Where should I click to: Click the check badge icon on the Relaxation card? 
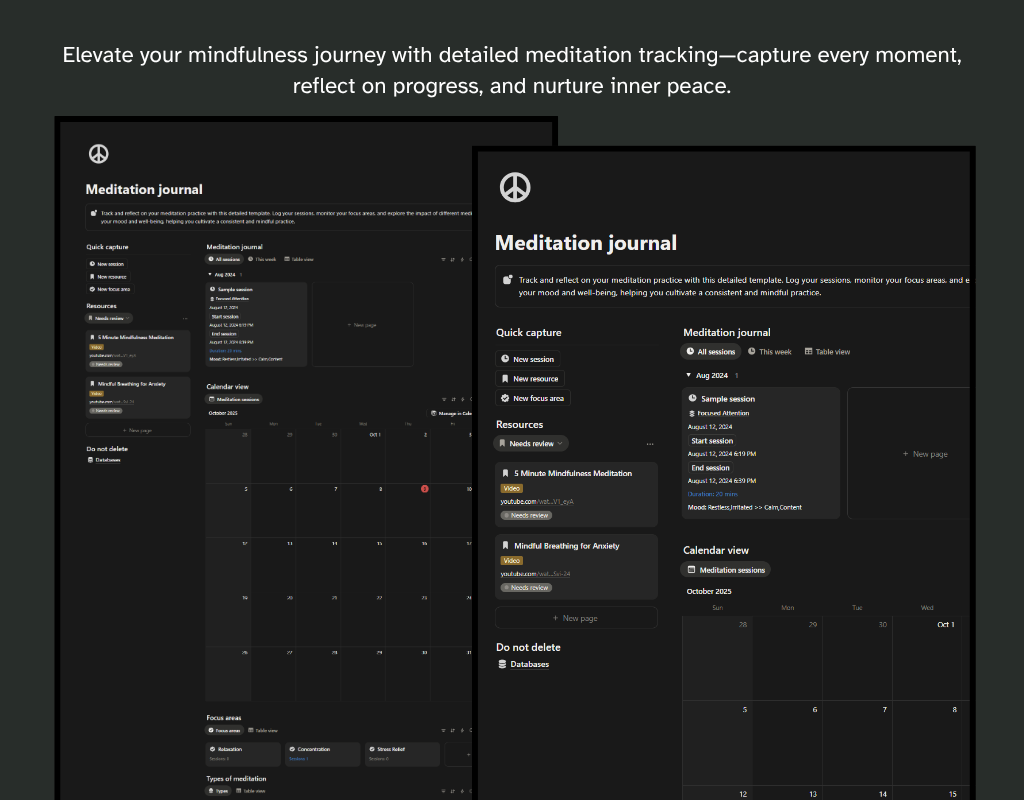click(212, 749)
